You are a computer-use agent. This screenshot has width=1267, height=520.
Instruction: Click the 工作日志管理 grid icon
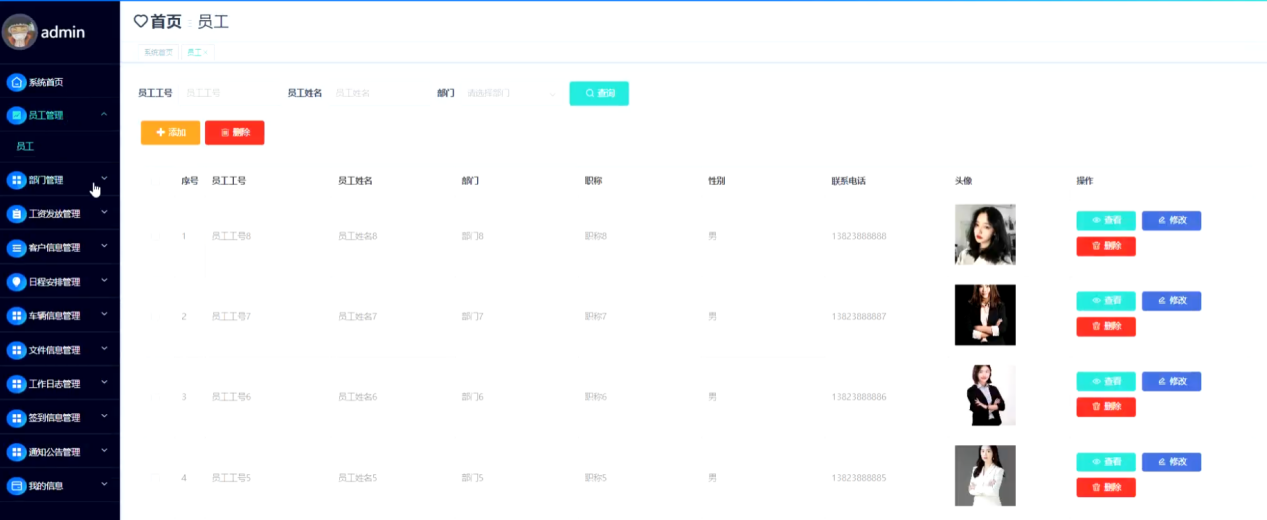coord(16,384)
